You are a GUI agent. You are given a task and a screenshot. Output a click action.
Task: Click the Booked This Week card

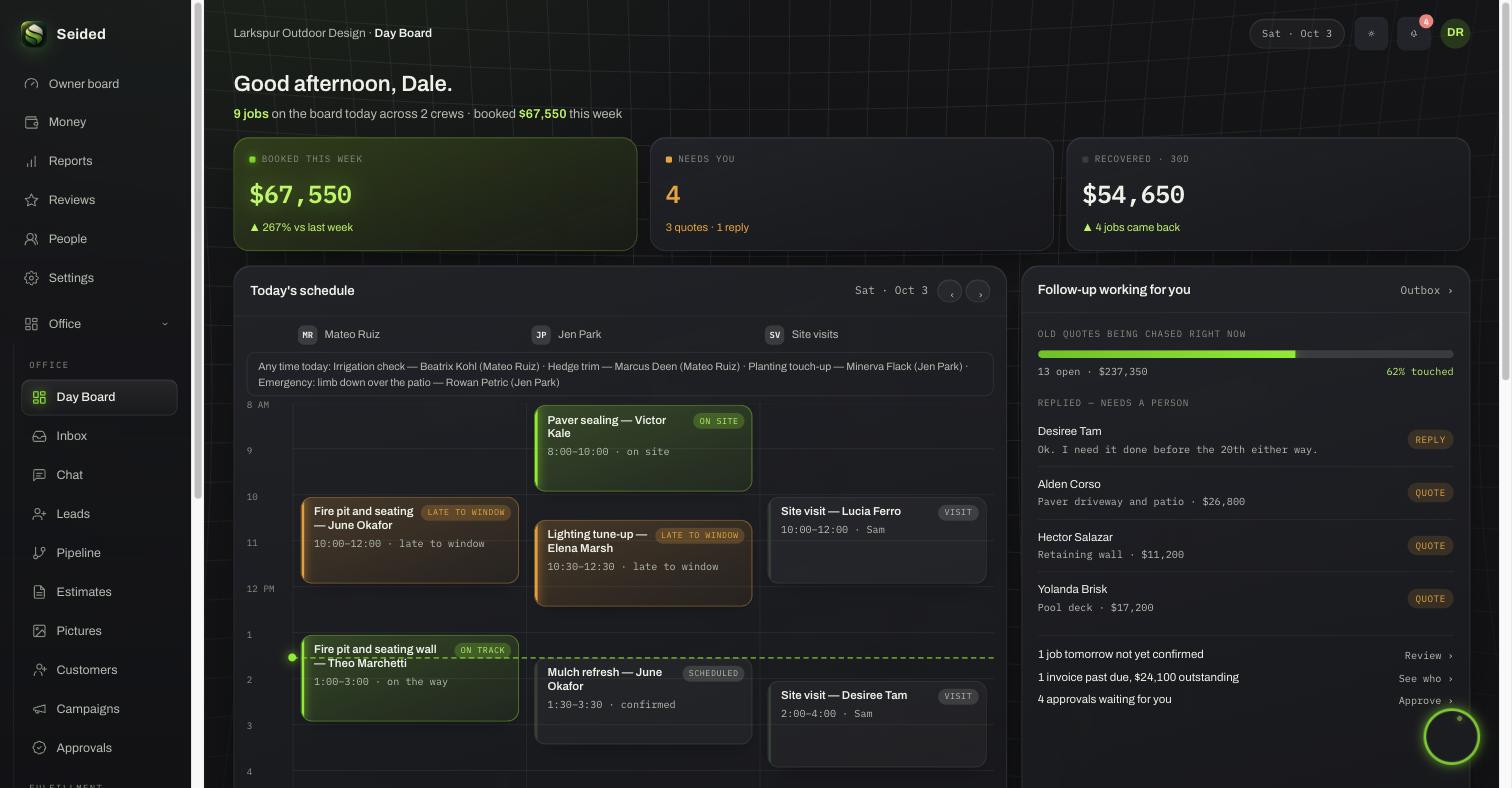tap(435, 194)
